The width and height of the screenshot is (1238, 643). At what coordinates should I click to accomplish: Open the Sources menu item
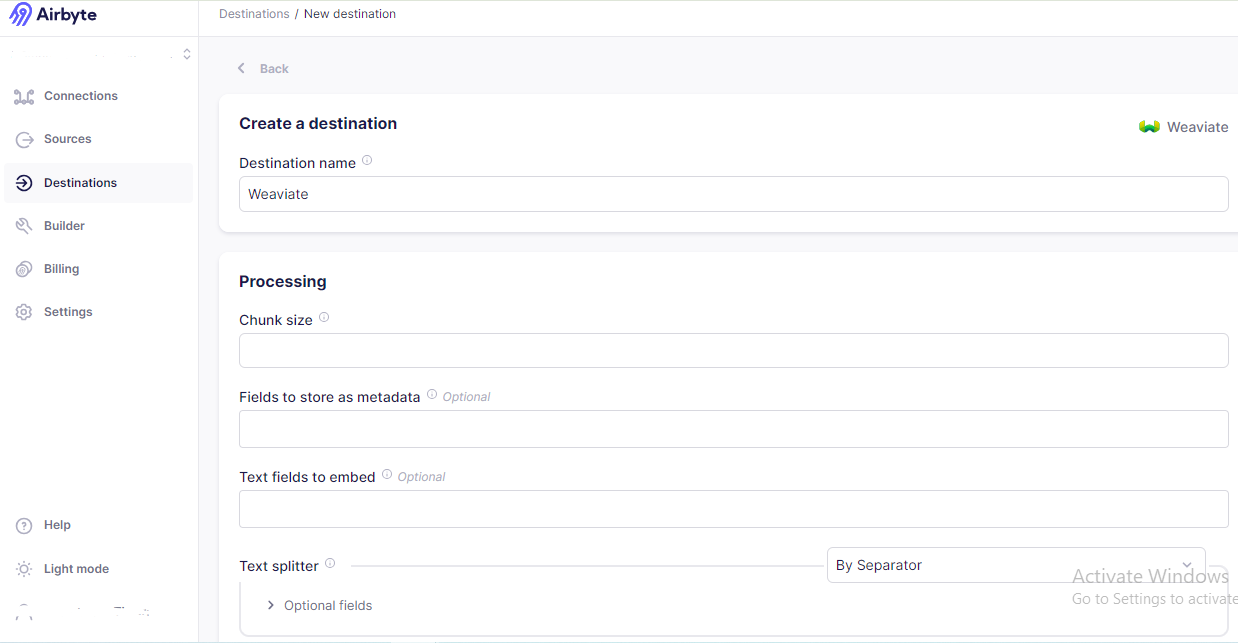(98, 139)
